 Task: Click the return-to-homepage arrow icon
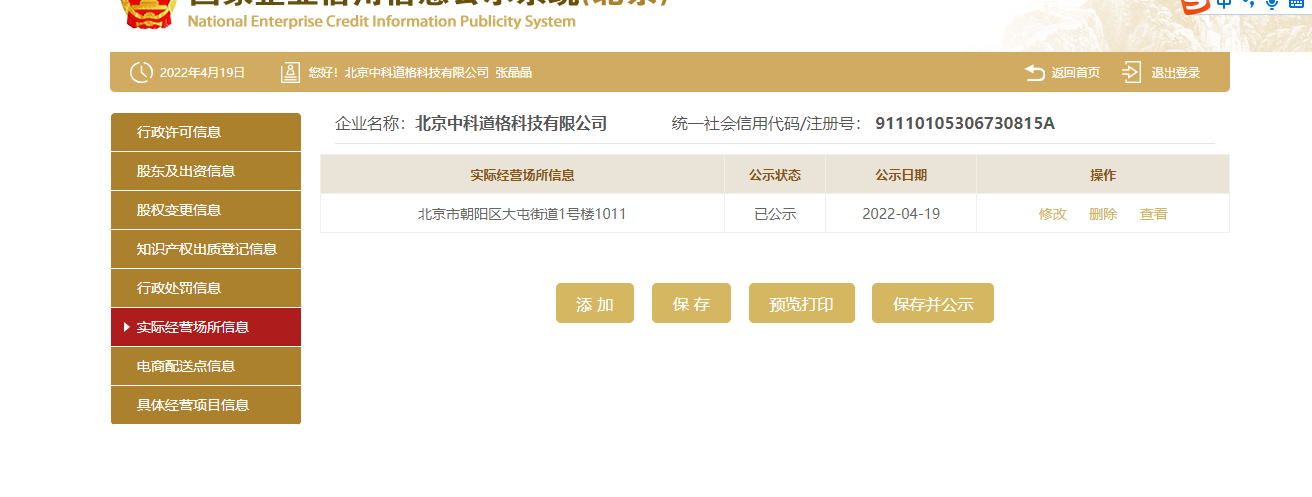[x=1035, y=72]
